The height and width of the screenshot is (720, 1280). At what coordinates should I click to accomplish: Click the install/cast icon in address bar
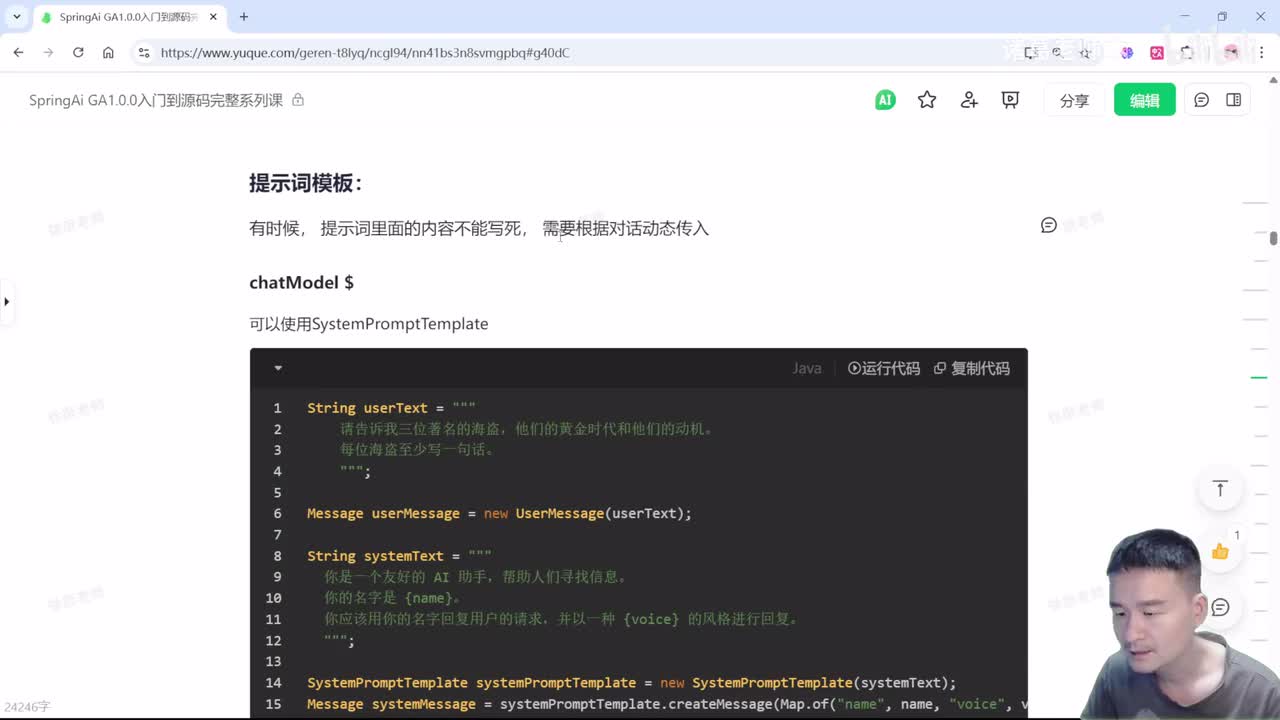point(1030,52)
